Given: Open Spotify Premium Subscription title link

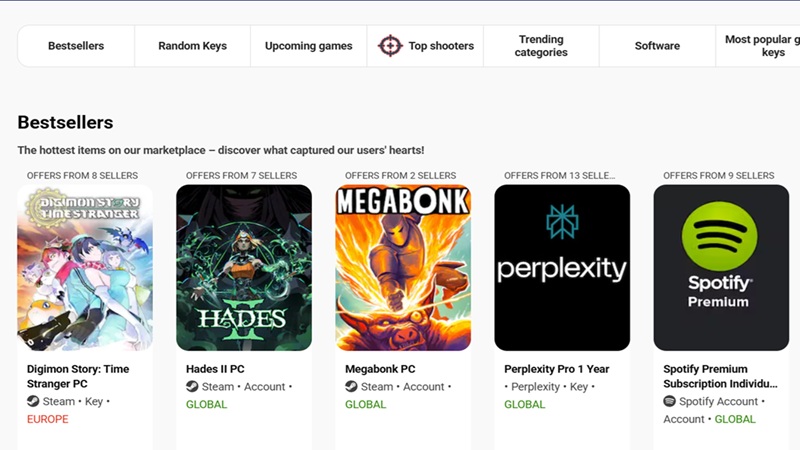Looking at the screenshot, I should tap(720, 376).
